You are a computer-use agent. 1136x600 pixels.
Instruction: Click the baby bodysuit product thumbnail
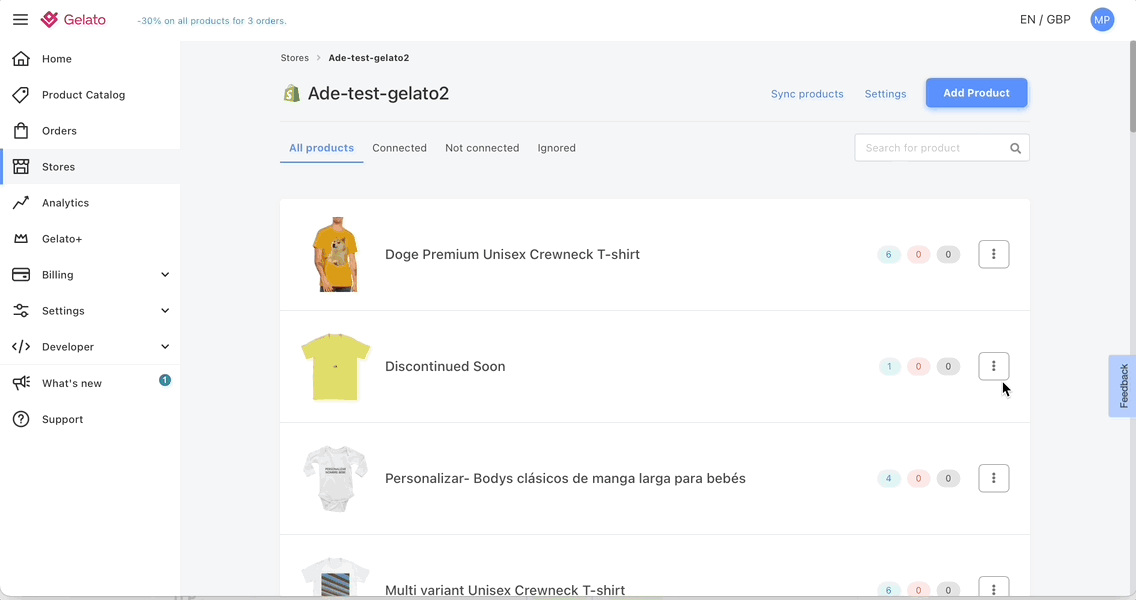pos(335,479)
